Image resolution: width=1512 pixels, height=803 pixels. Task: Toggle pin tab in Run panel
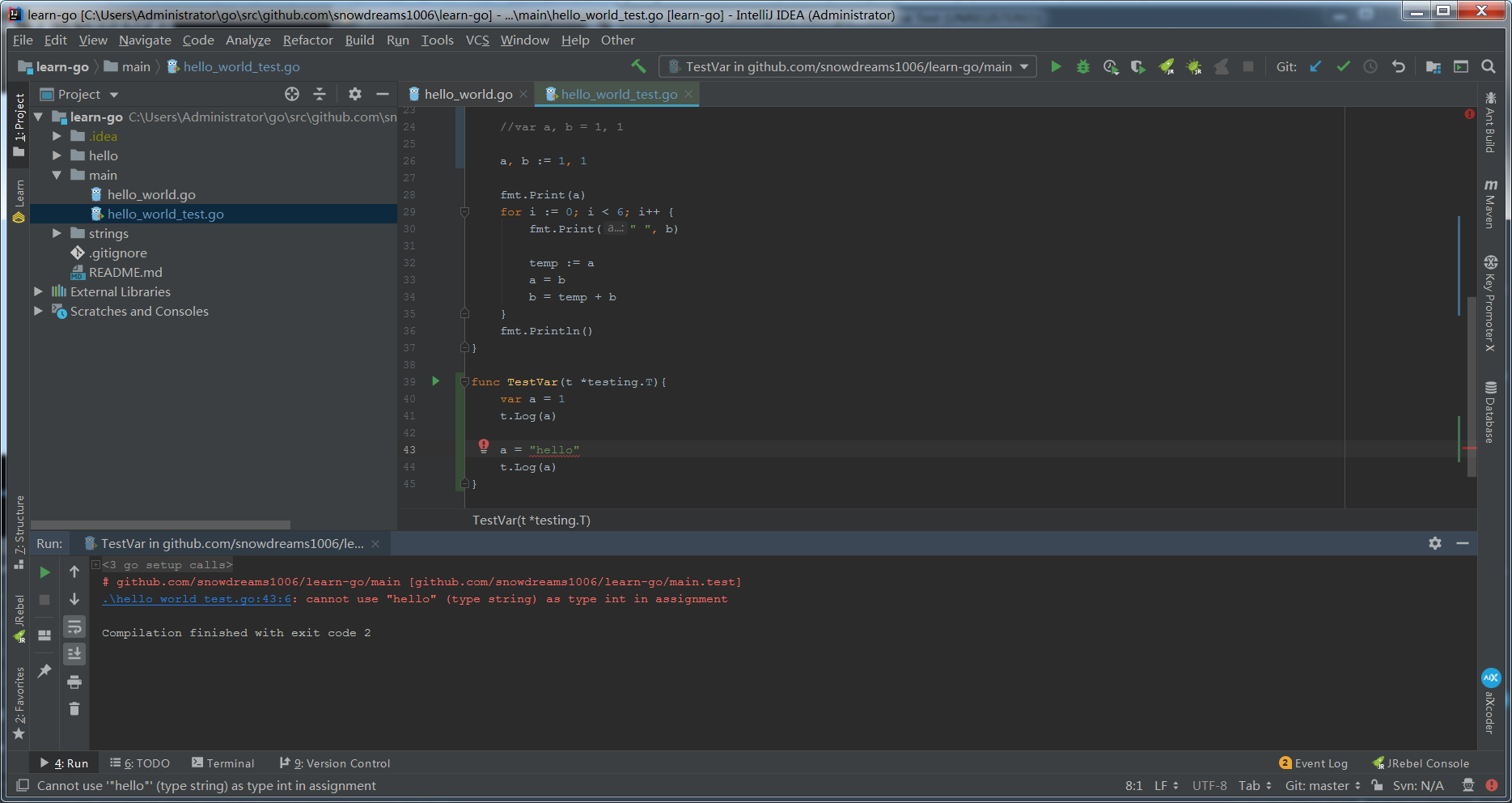tap(44, 670)
